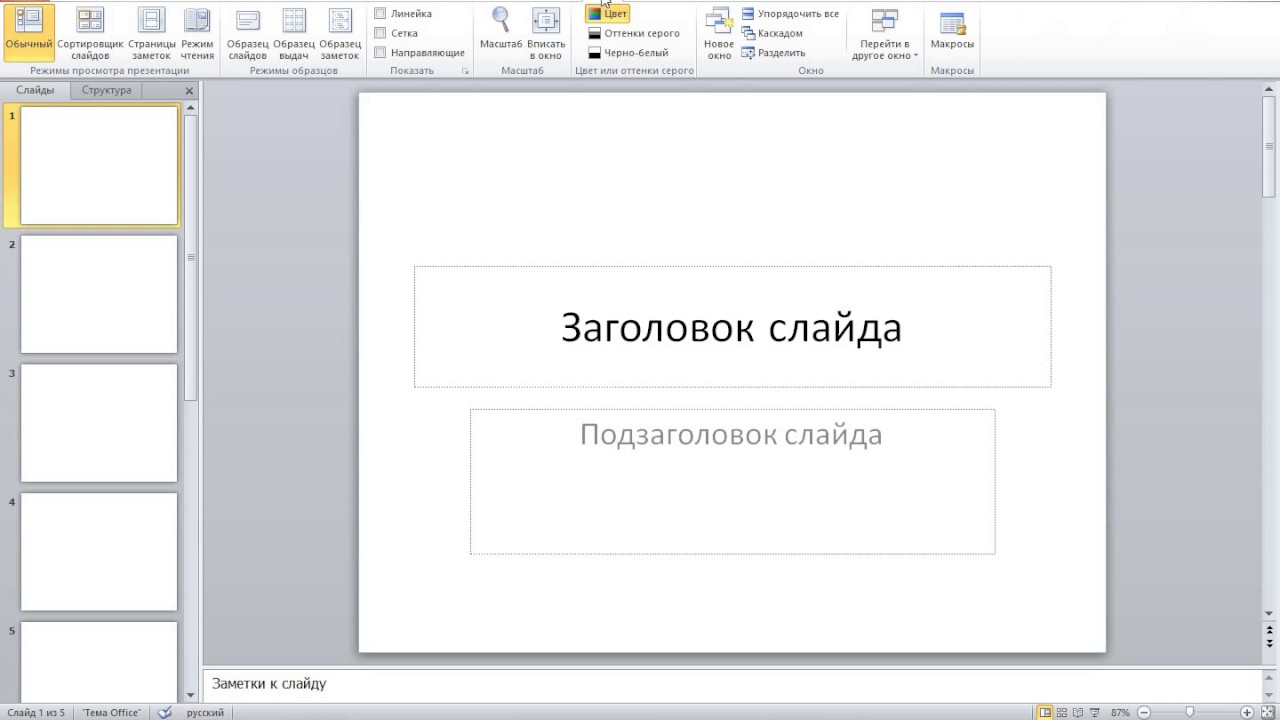Click the zoom slider handle

click(1189, 712)
